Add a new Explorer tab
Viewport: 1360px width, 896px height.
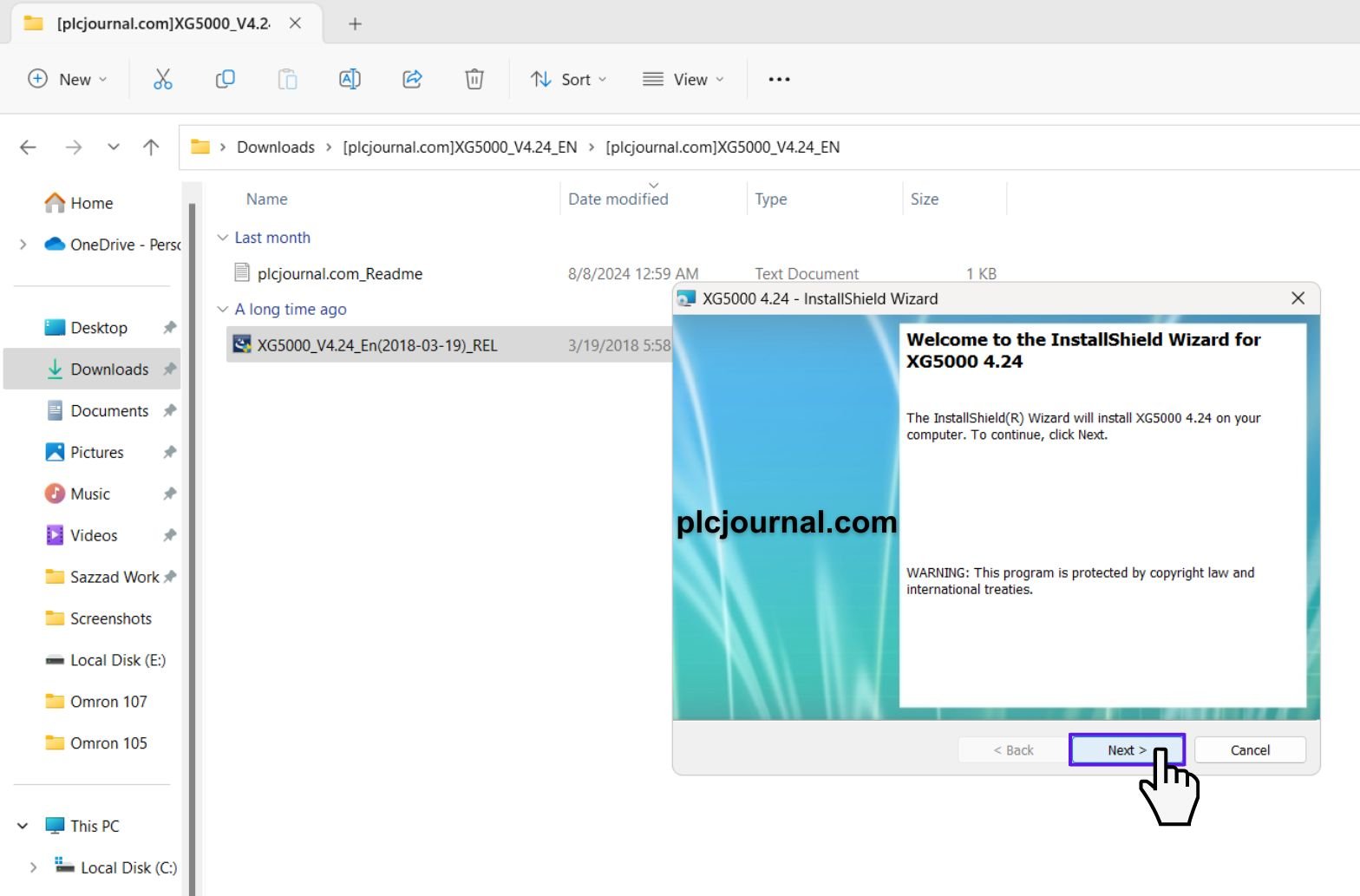355,23
